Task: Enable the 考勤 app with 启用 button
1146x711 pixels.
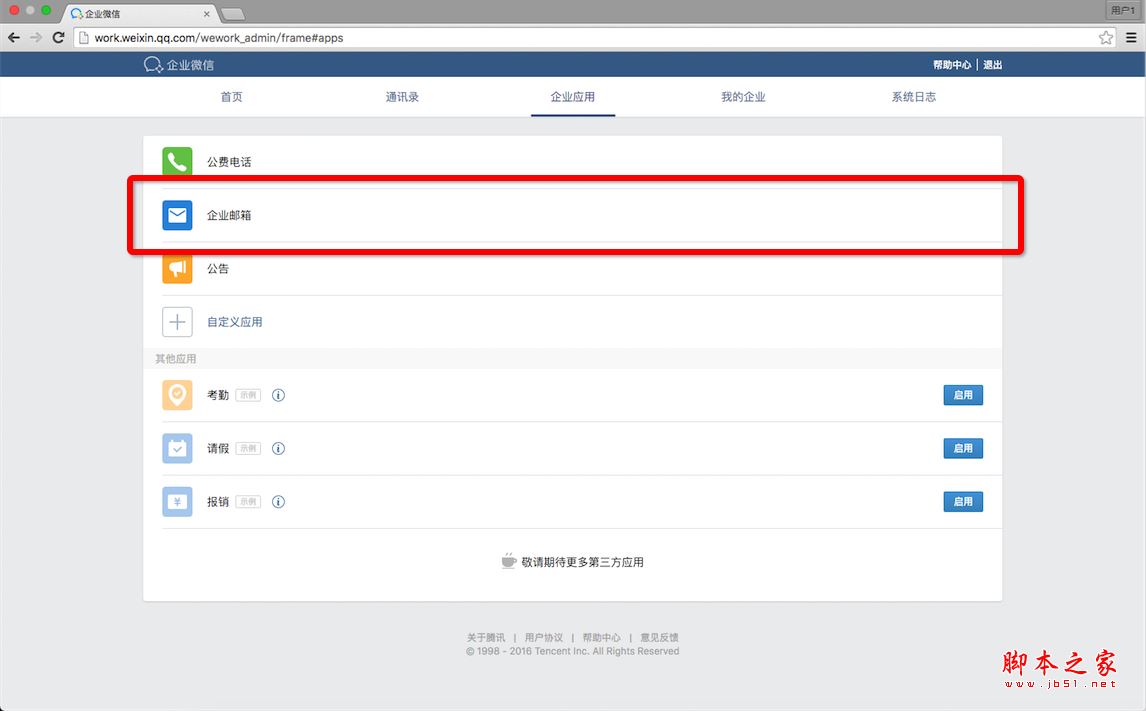Action: (x=962, y=394)
